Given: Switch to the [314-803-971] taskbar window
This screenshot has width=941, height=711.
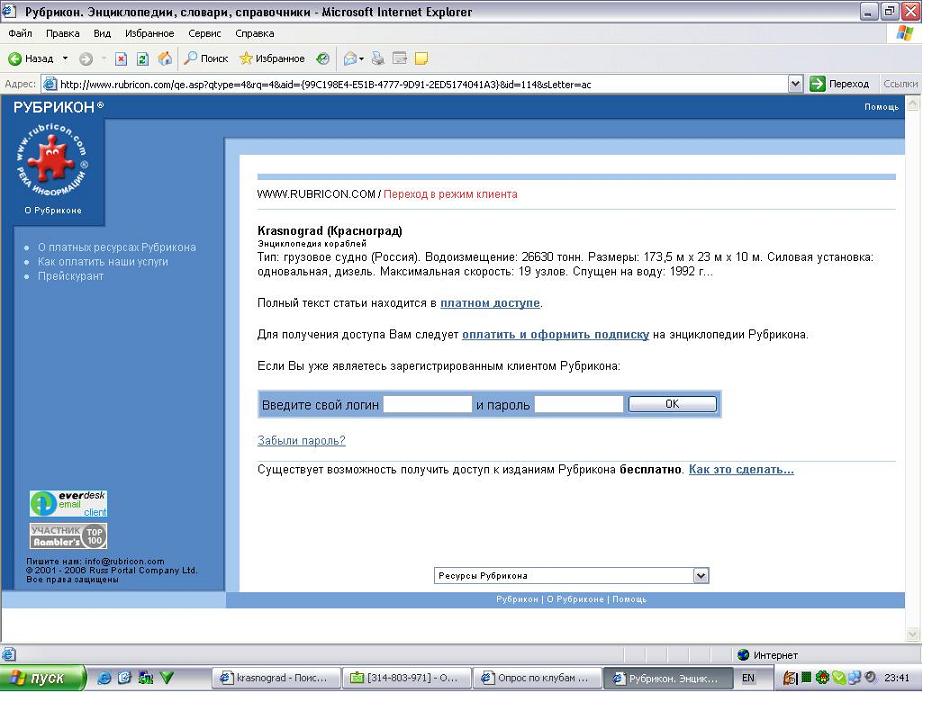Looking at the screenshot, I should click(x=406, y=678).
